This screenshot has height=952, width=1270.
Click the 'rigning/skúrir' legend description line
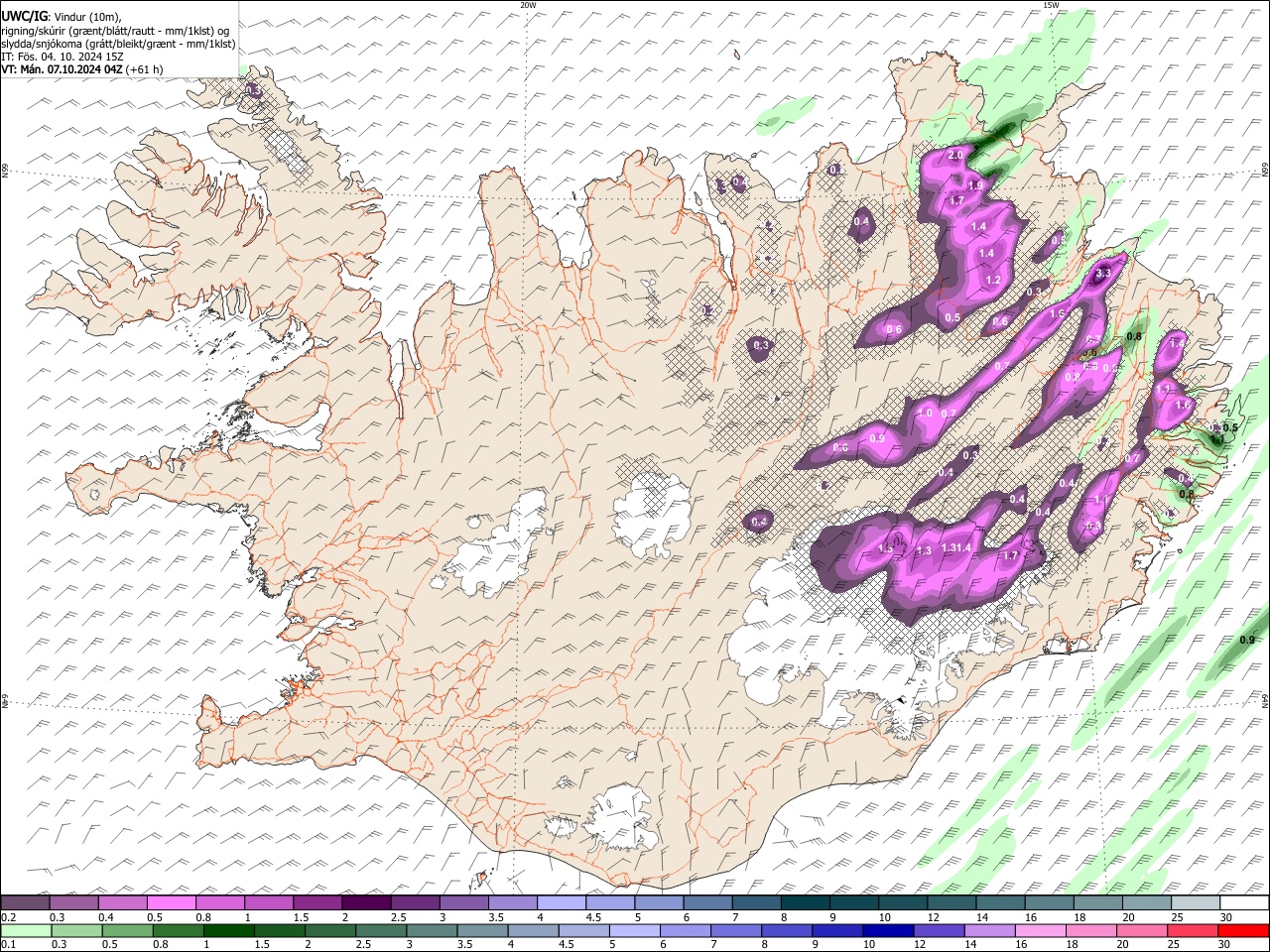coord(115,30)
